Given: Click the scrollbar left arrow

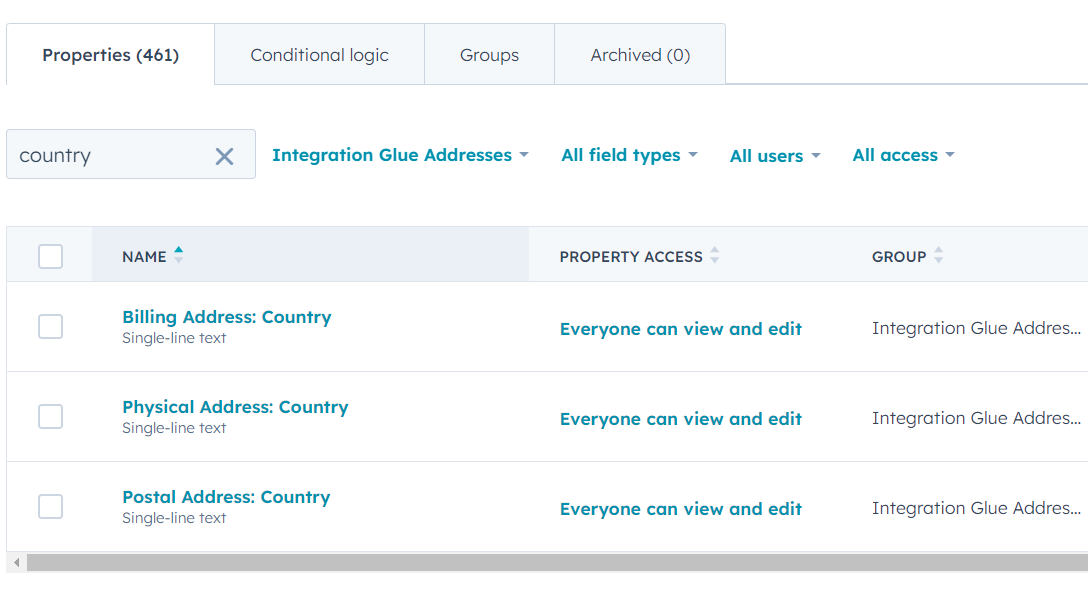Looking at the screenshot, I should coord(16,563).
